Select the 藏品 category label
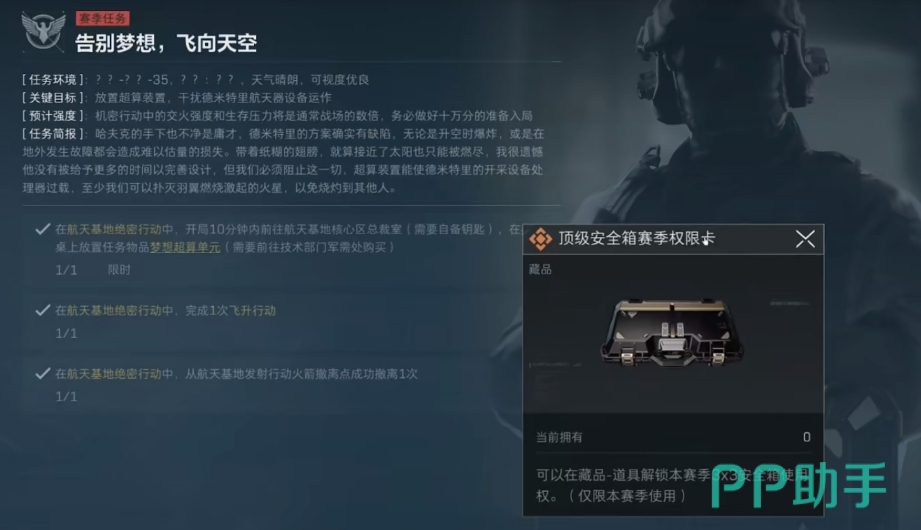 coord(540,269)
